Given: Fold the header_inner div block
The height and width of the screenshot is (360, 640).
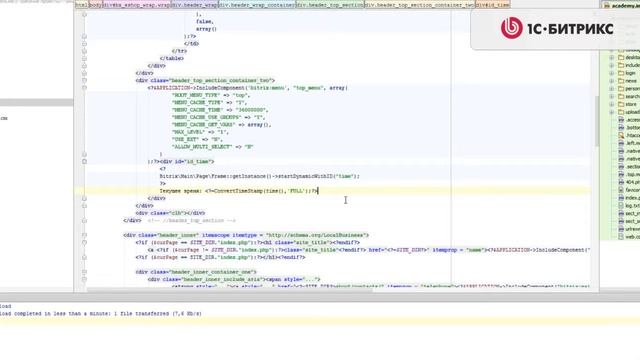Looking at the screenshot, I should pyautogui.click(x=84, y=235).
